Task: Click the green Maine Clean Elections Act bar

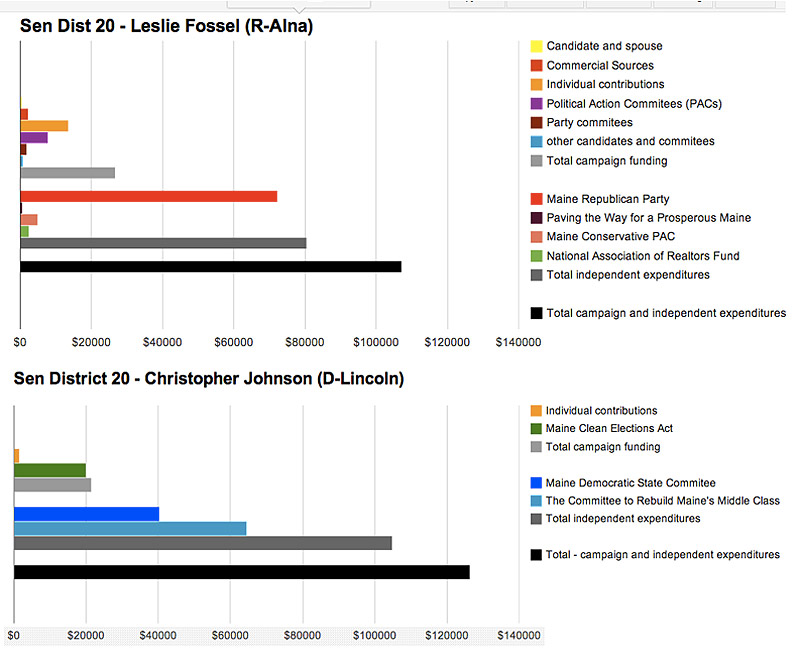Action: (x=50, y=470)
